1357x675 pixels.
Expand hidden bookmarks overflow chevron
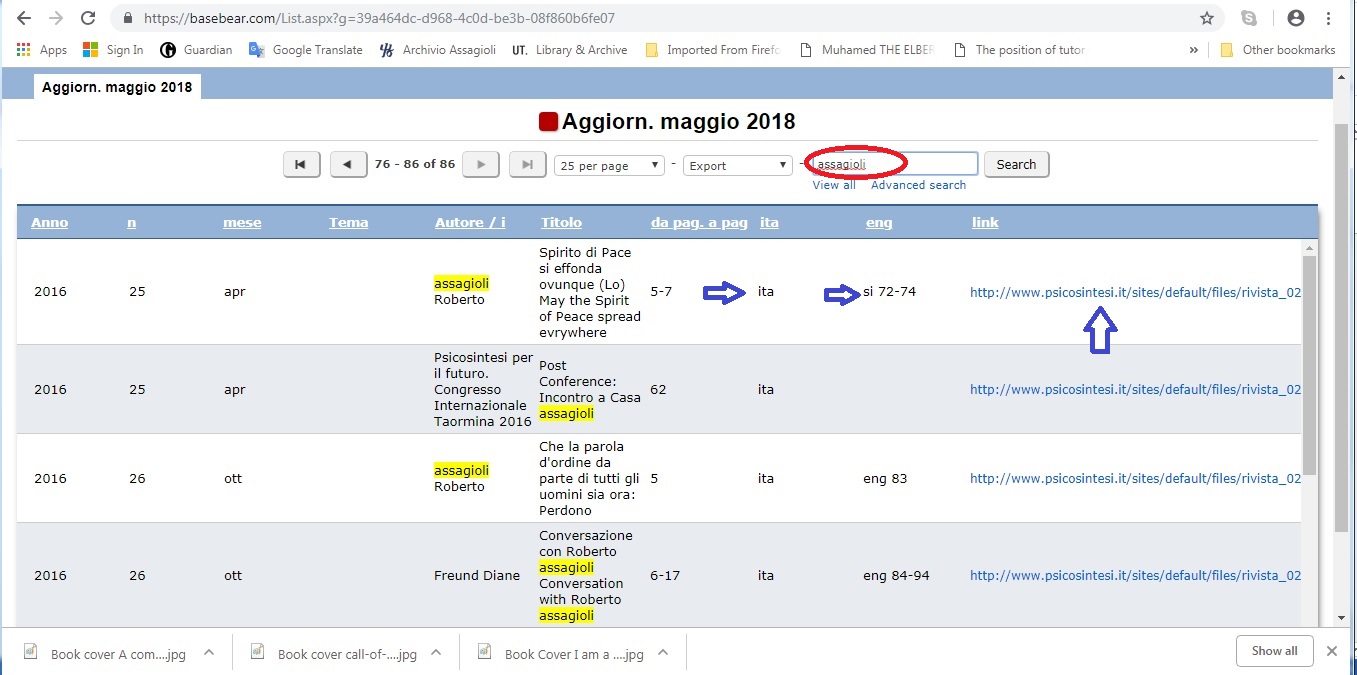(x=1193, y=50)
